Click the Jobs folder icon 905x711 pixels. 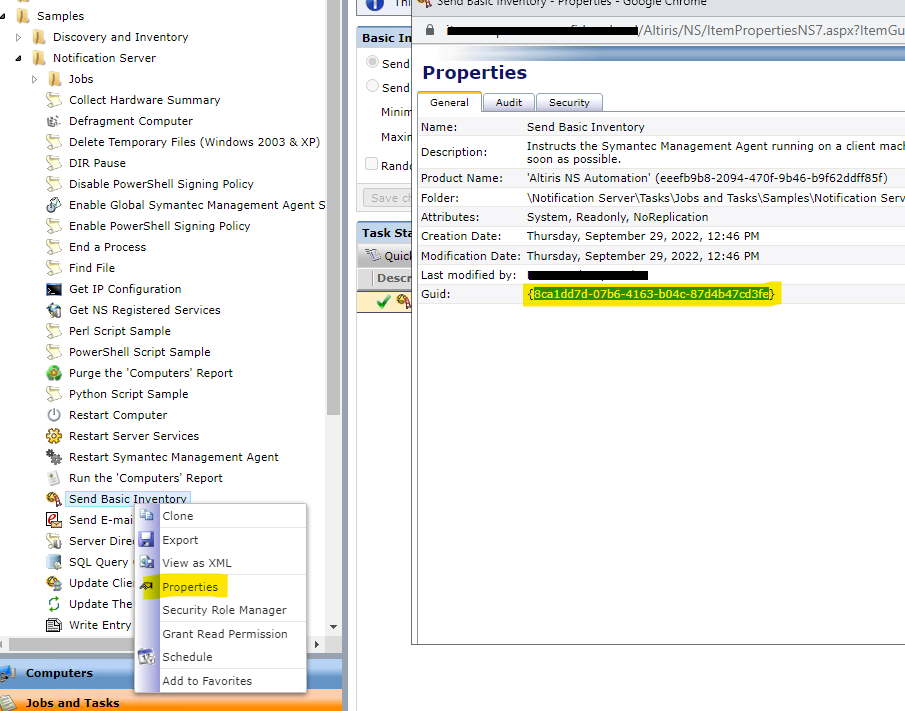[55, 79]
